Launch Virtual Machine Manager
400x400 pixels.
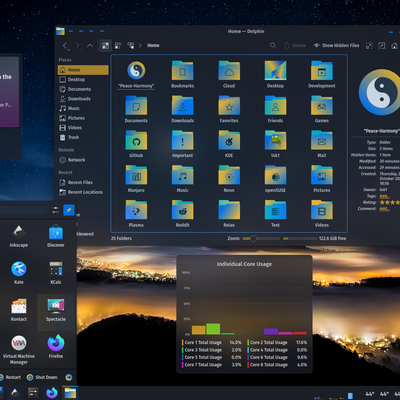click(x=19, y=350)
